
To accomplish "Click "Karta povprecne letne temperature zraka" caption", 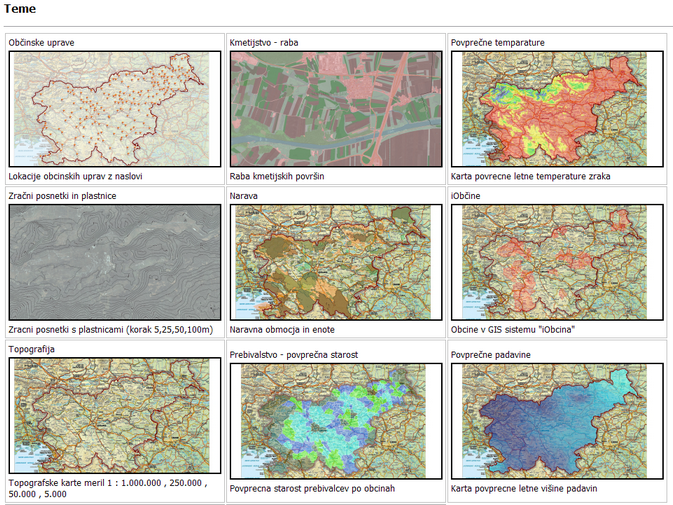I will (x=530, y=176).
